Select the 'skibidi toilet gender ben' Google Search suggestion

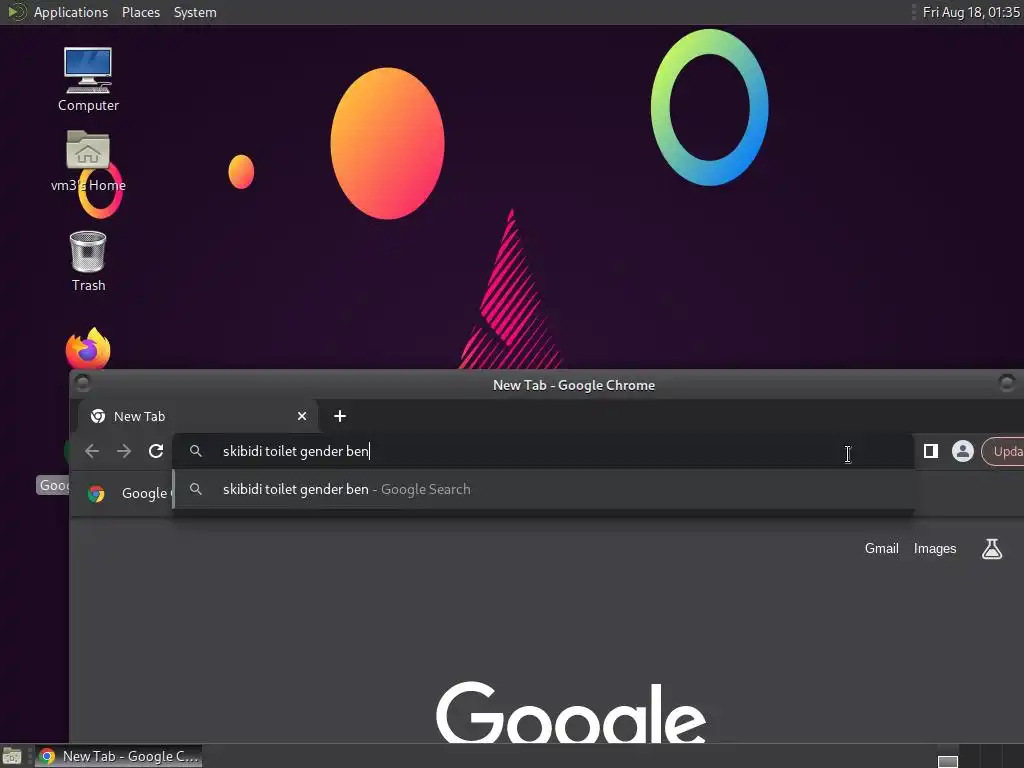543,489
